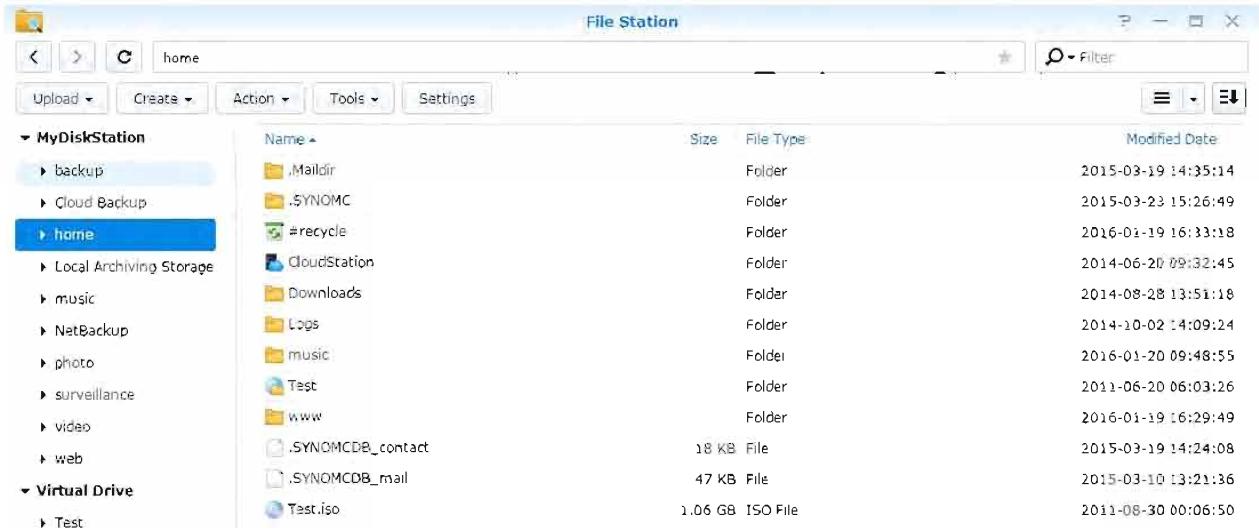Select home in the sidebar tree
1259x532 pixels.
pyautogui.click(x=115, y=235)
